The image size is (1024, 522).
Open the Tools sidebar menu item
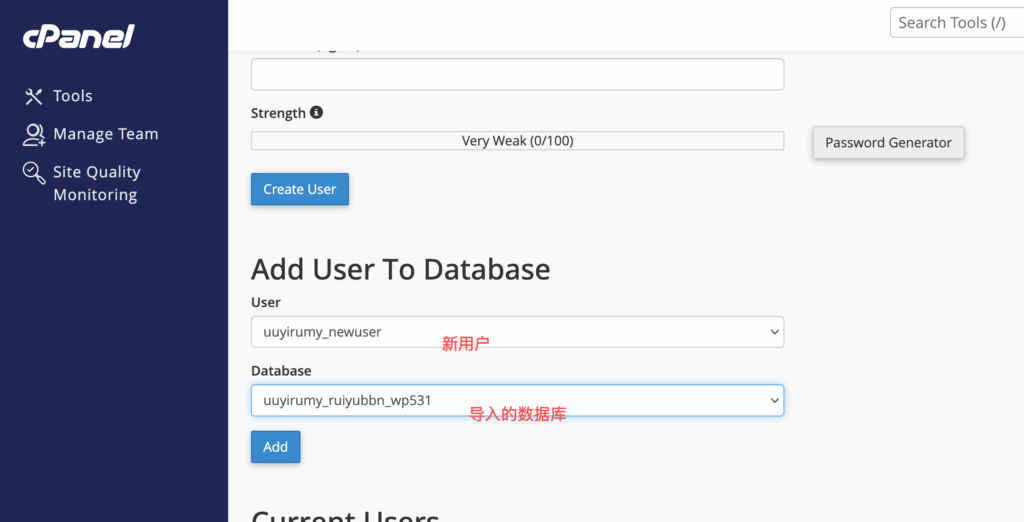coord(72,96)
